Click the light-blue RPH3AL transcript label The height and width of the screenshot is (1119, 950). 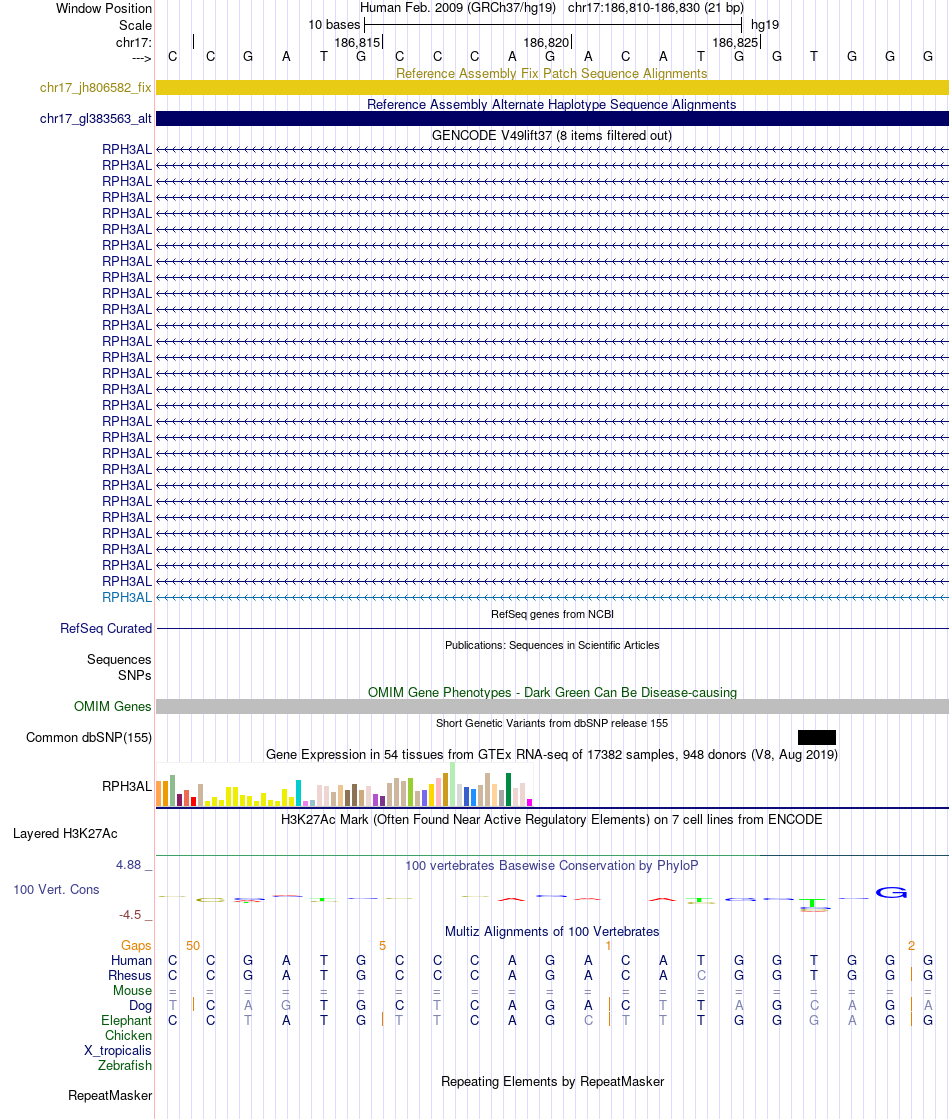(x=127, y=597)
